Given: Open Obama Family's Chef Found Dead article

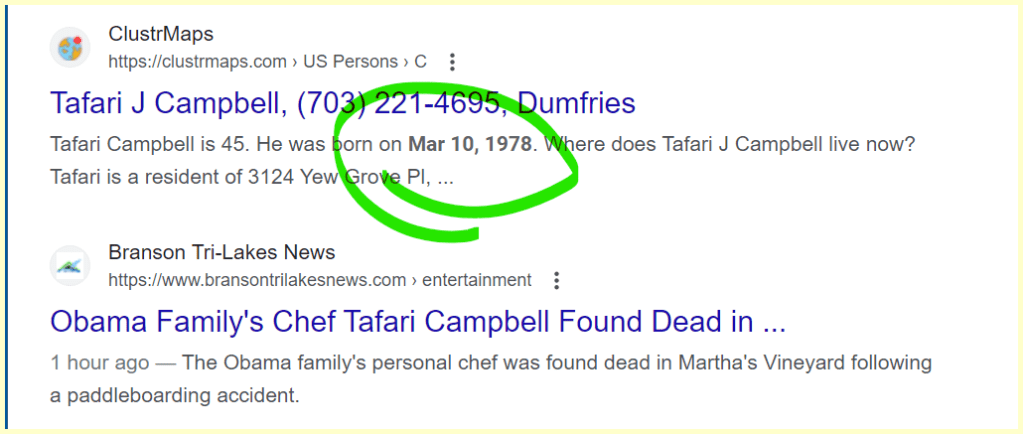Looking at the screenshot, I should pos(417,322).
